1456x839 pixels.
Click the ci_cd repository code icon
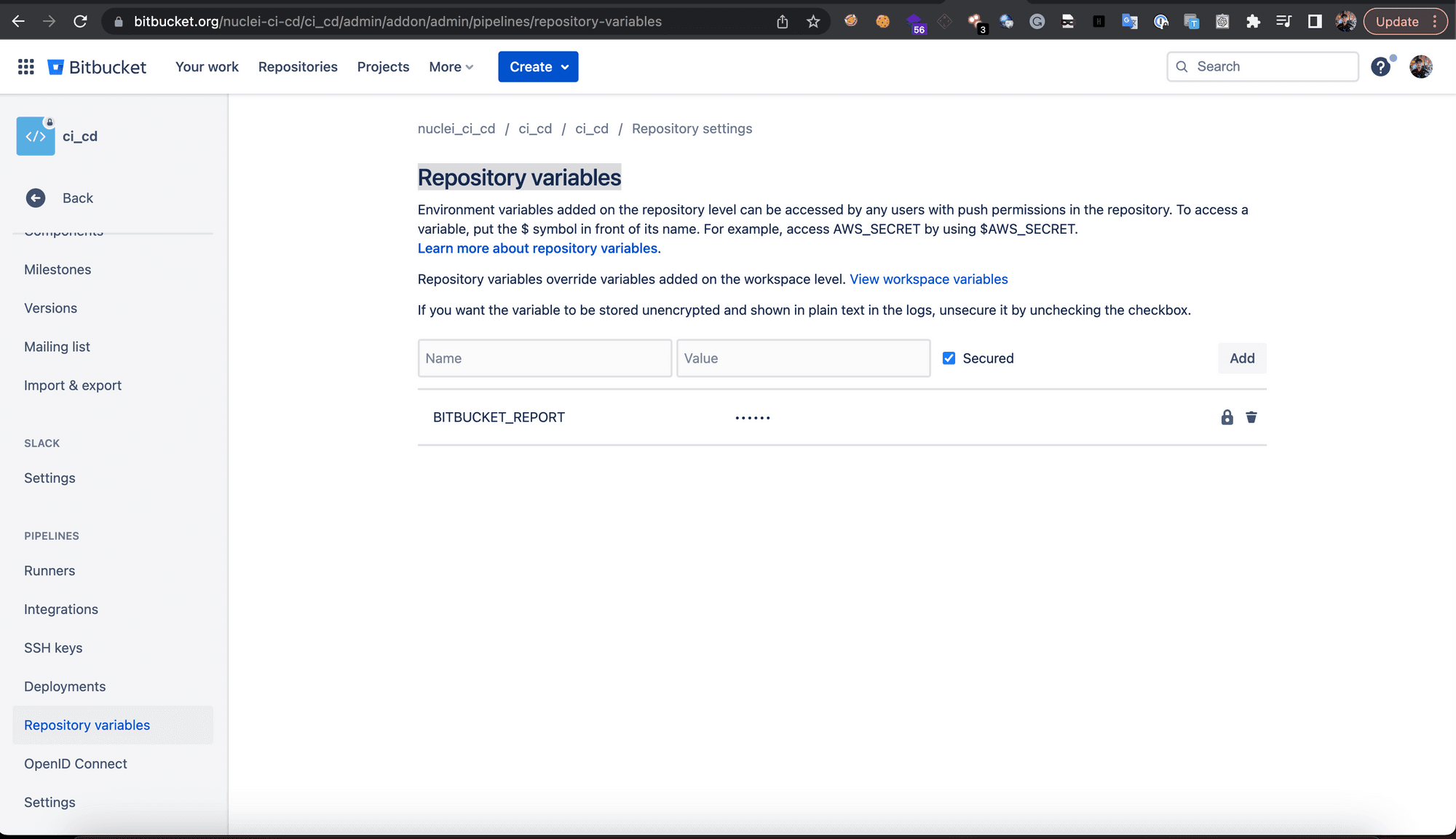pyautogui.click(x=36, y=136)
